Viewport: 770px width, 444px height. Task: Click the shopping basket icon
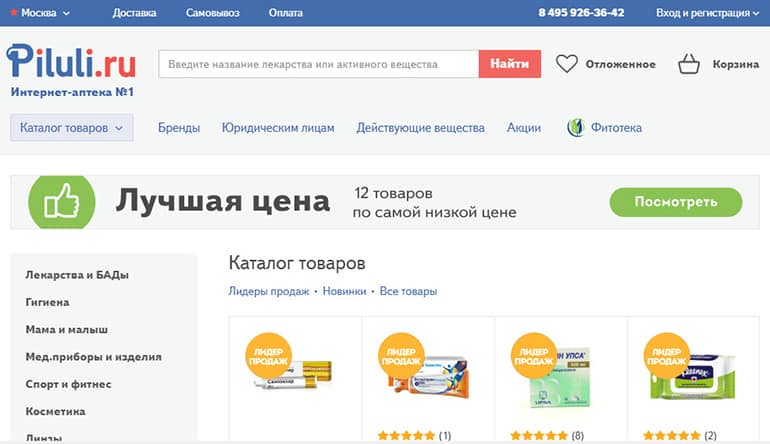pos(688,64)
